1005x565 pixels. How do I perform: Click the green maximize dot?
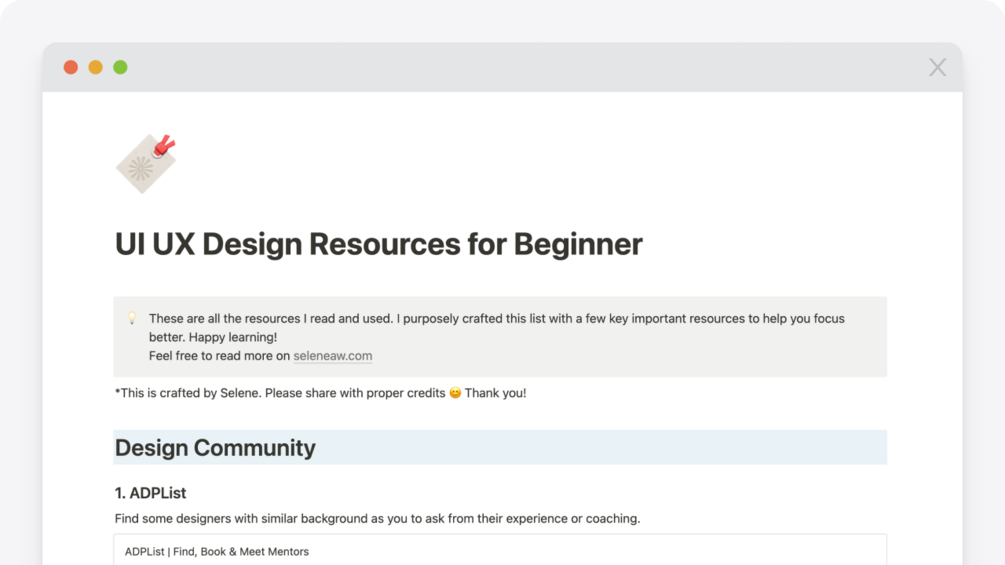[120, 67]
